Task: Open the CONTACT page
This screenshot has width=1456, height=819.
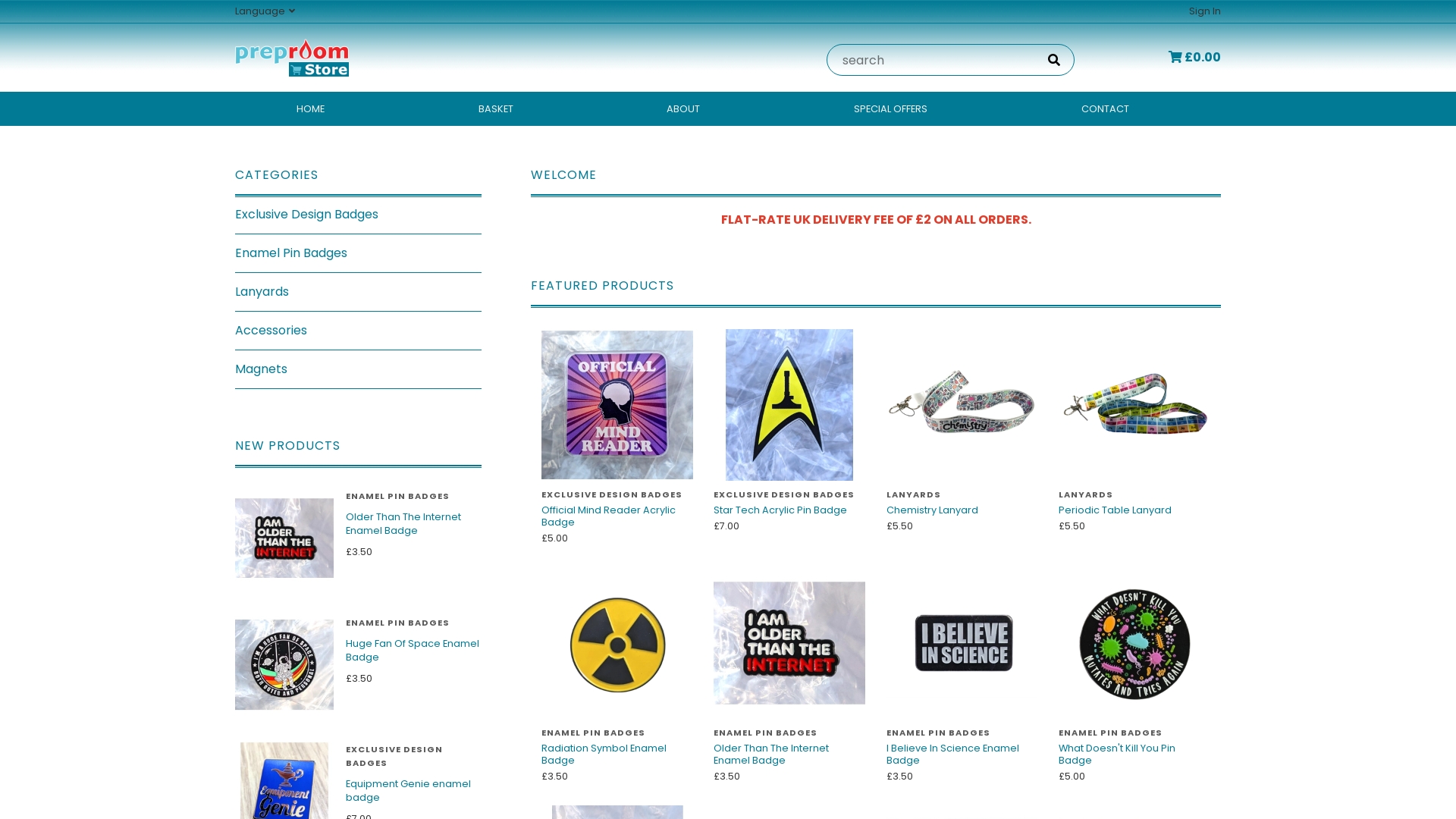Action: pyautogui.click(x=1105, y=108)
